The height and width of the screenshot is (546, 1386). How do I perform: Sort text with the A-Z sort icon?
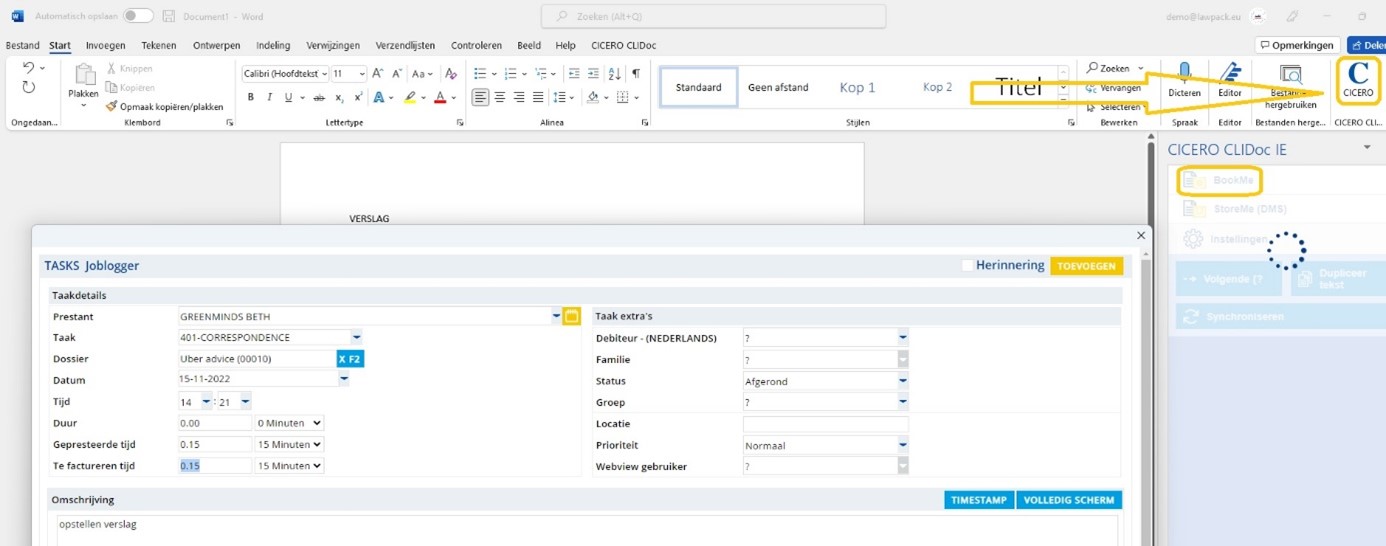click(614, 73)
